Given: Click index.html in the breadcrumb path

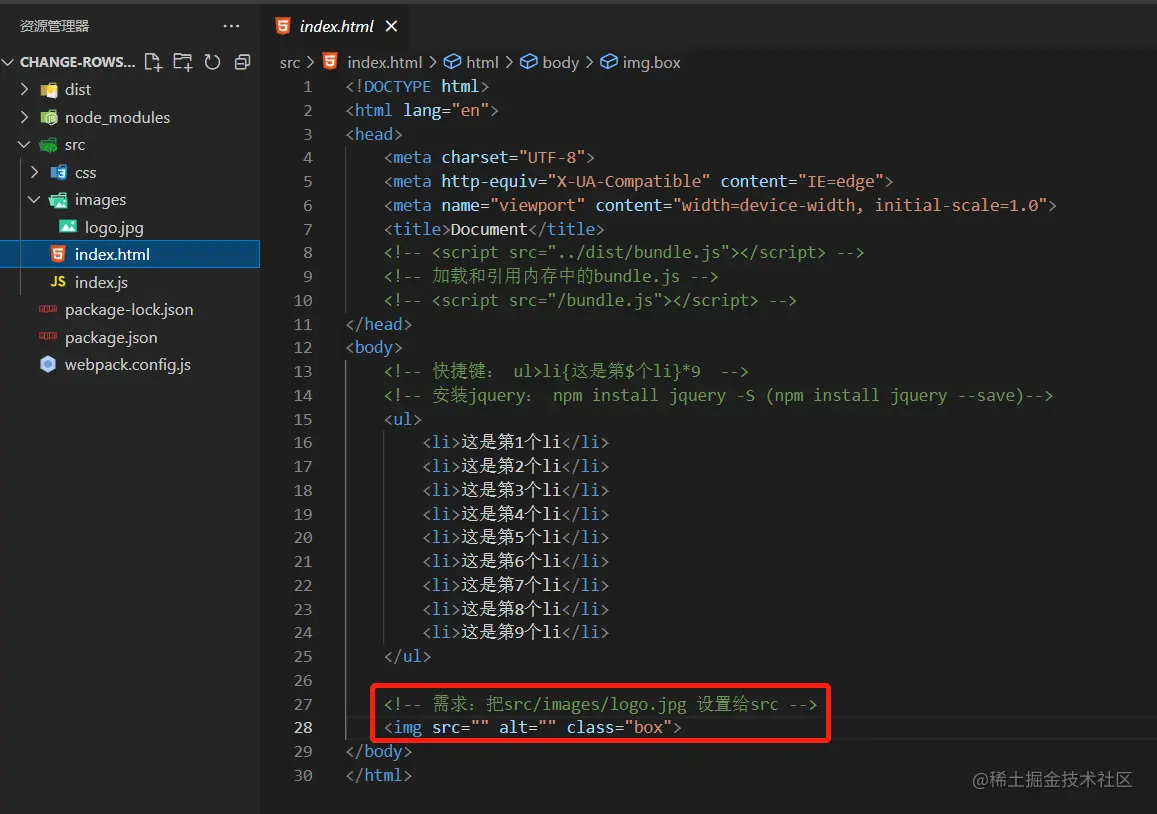Looking at the screenshot, I should 384,63.
